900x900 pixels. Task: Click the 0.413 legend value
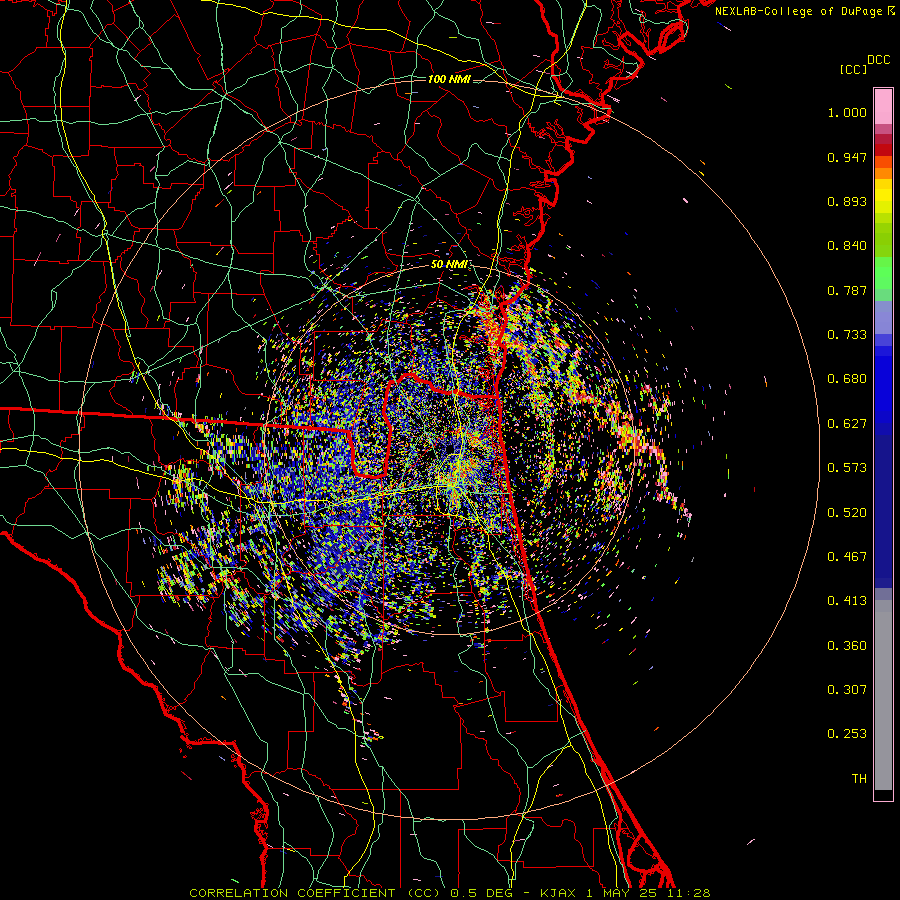click(847, 601)
